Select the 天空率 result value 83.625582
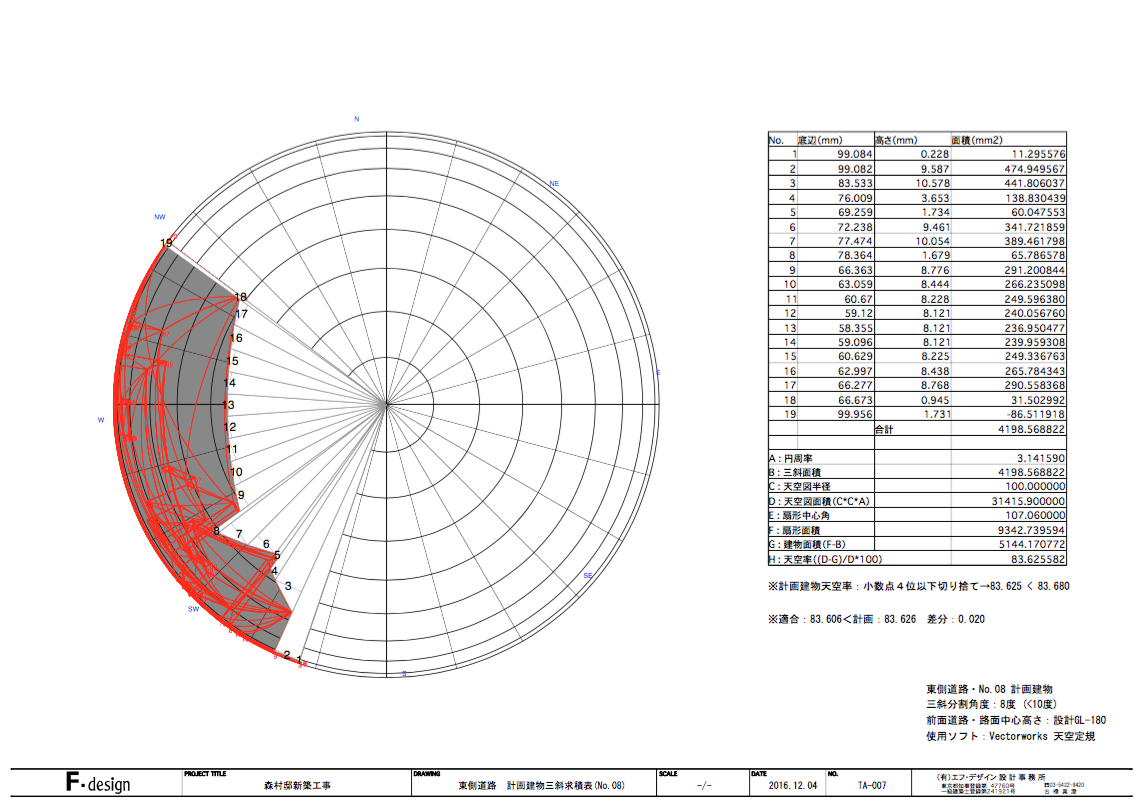The image size is (1140, 806). pyautogui.click(x=1032, y=559)
